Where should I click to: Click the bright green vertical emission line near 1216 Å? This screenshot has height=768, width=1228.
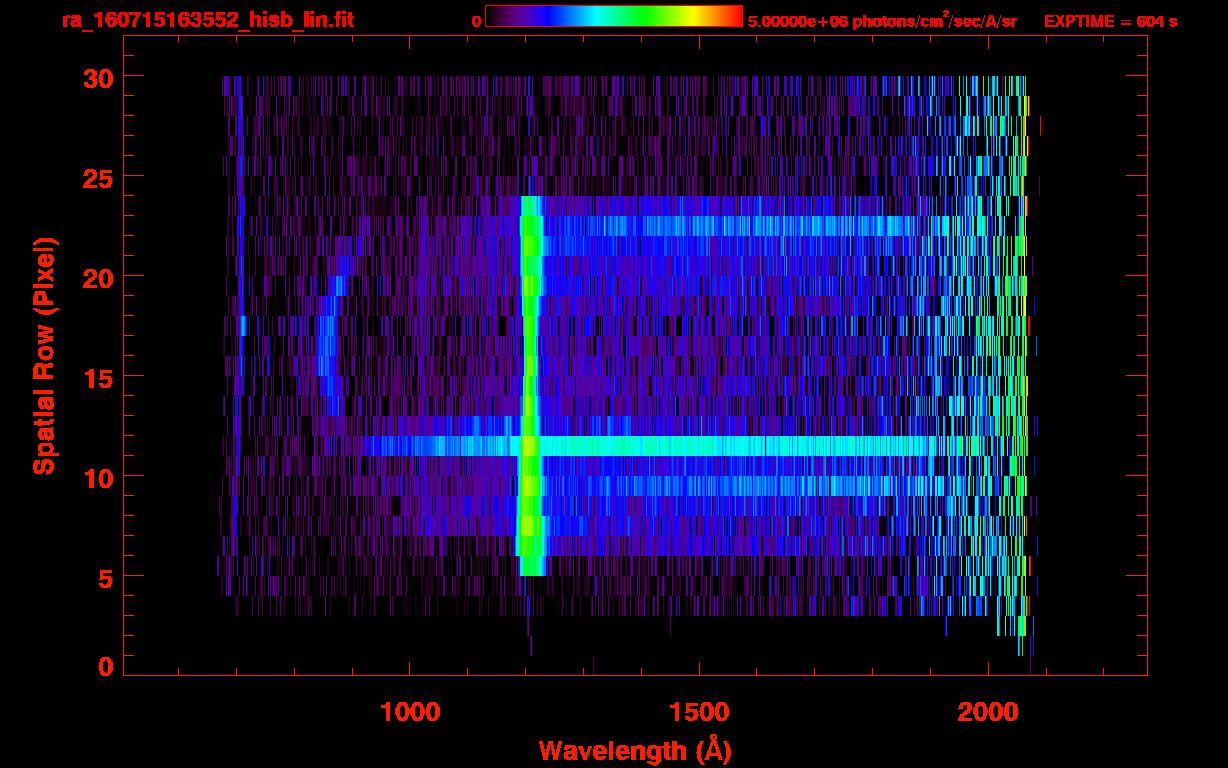click(530, 386)
